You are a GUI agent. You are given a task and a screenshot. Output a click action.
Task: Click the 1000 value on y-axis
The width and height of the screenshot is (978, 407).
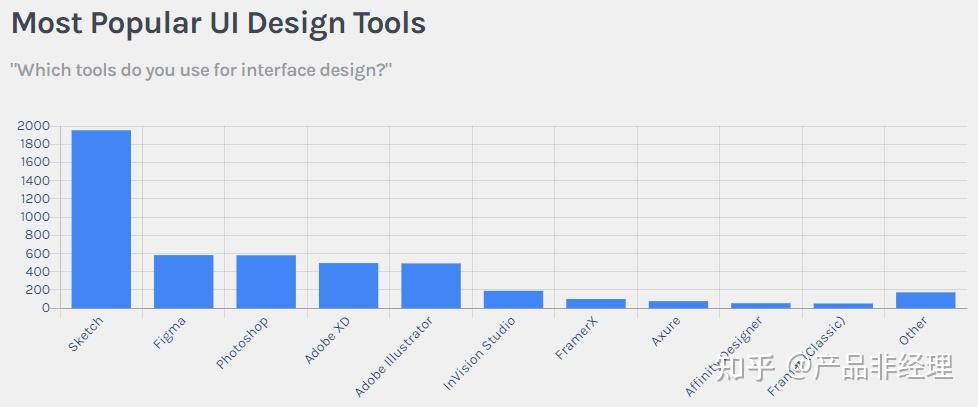(33, 217)
